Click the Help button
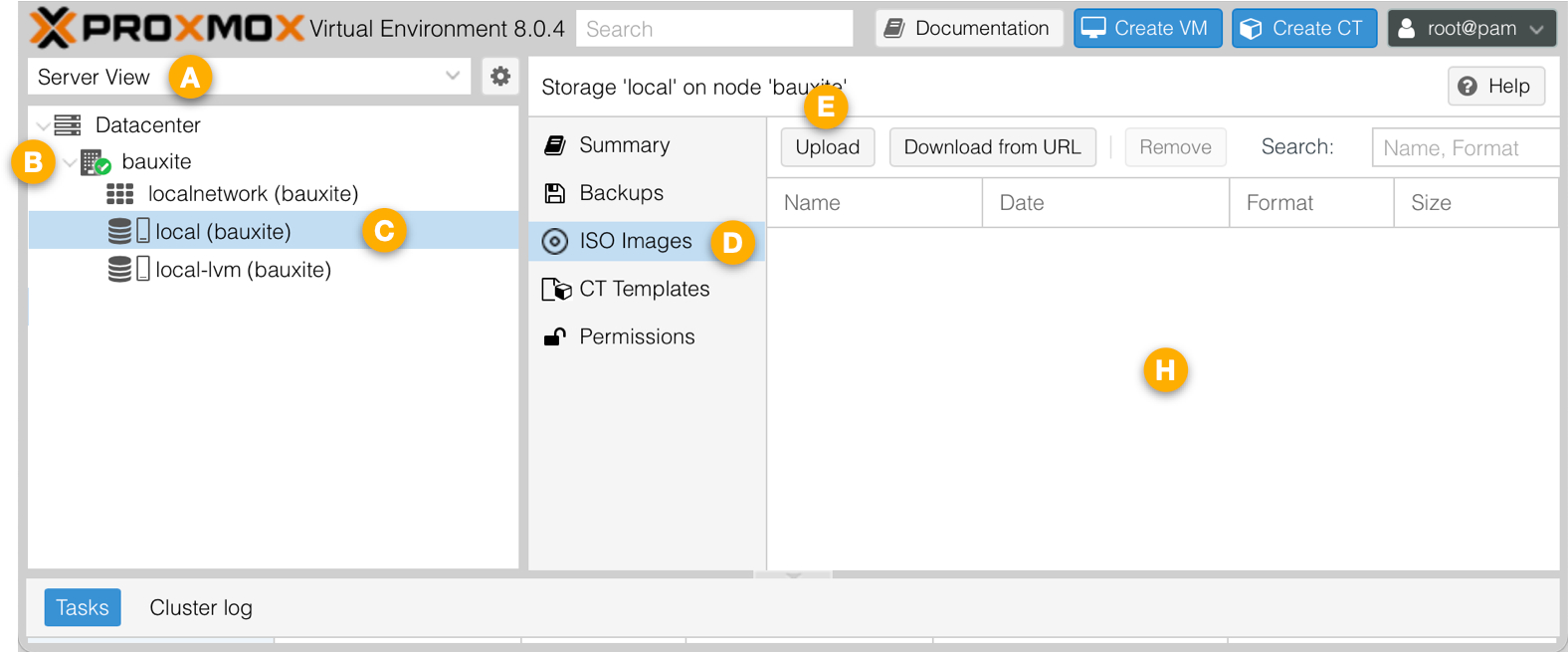1568x653 pixels. tap(1495, 87)
